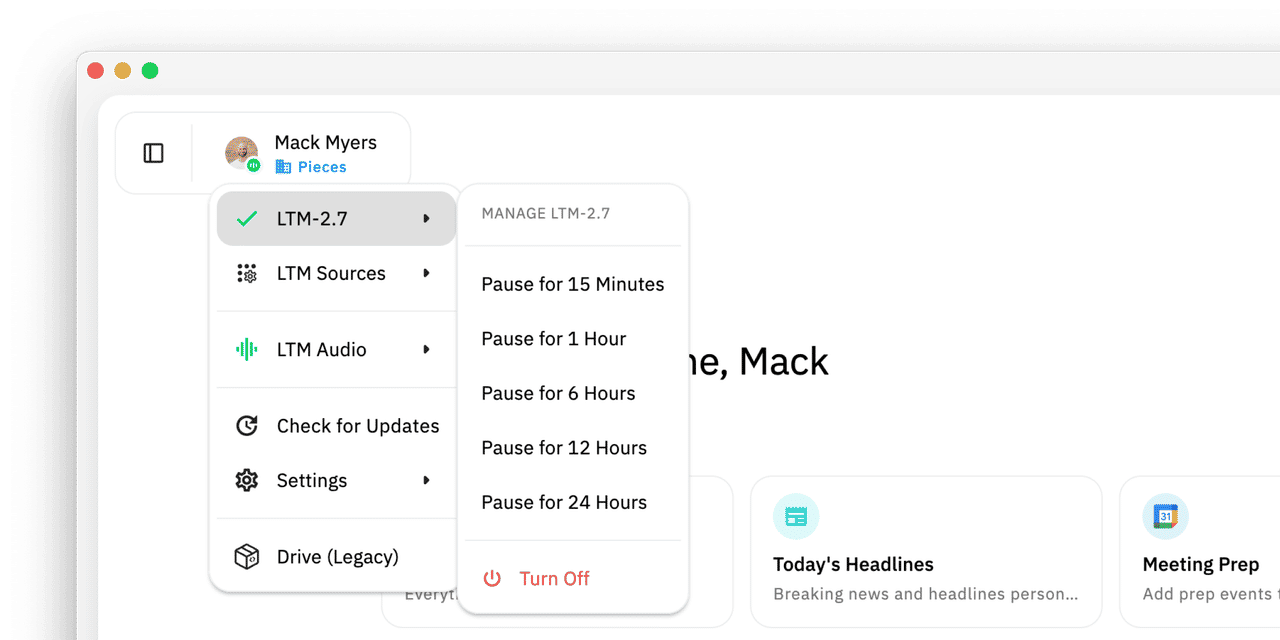This screenshot has width=1280, height=640.
Task: Choose Pause for 12 Hours
Action: point(573,448)
